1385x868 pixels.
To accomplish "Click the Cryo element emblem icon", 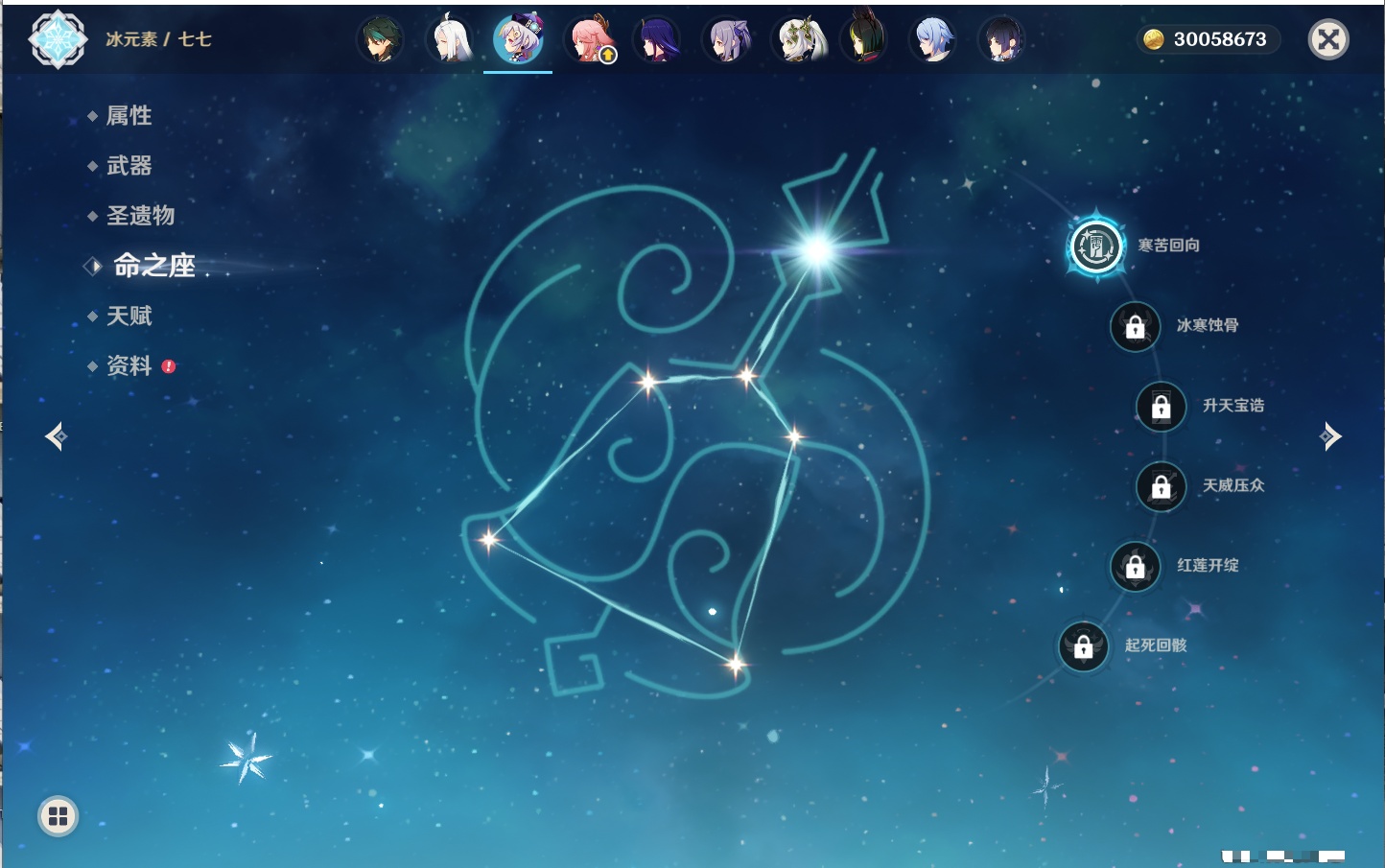I will pos(58,39).
